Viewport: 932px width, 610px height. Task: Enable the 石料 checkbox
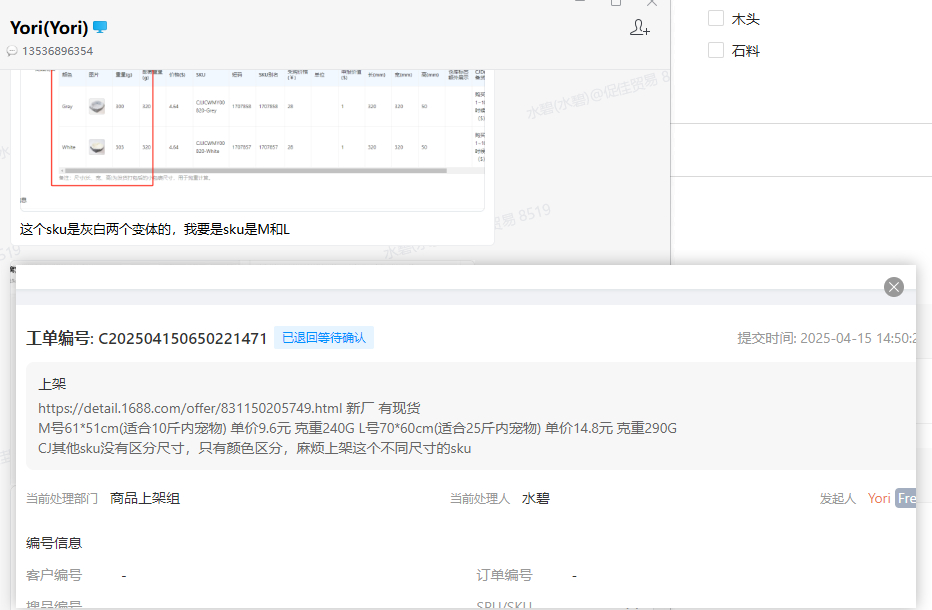715,50
